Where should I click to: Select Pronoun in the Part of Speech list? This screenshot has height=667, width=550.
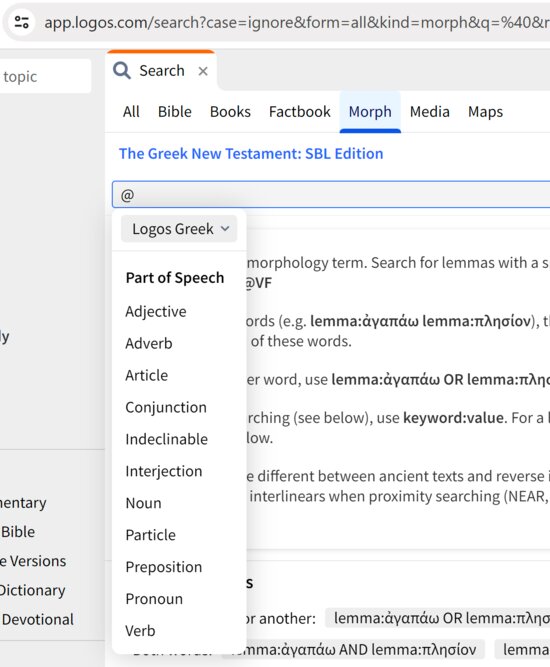coord(154,599)
